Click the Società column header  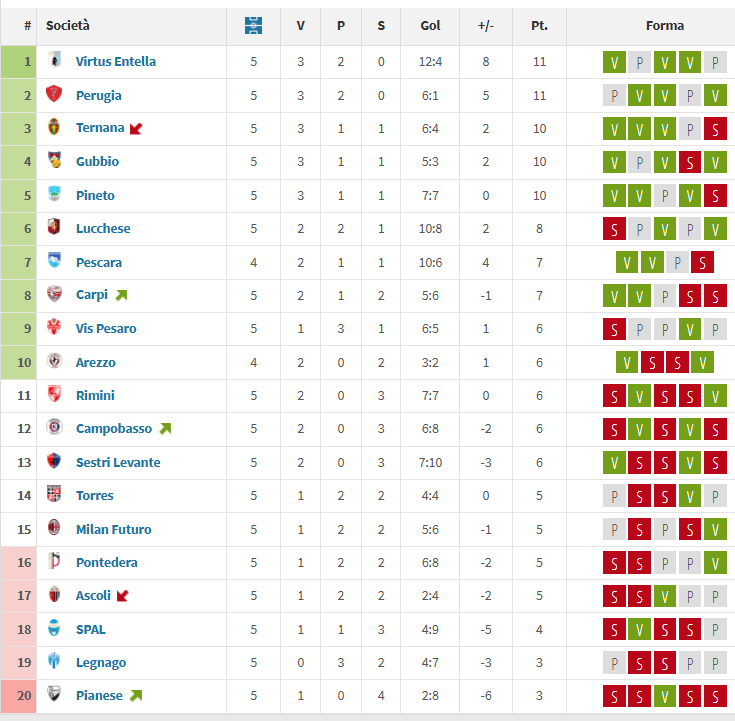[x=68, y=25]
